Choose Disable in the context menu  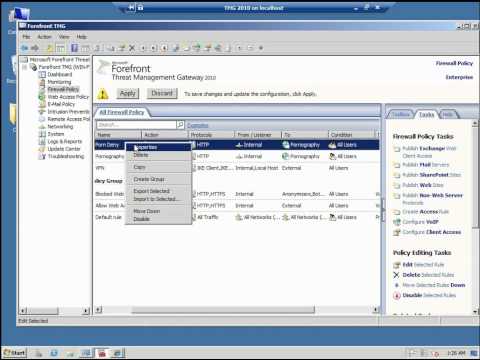pyautogui.click(x=158, y=219)
